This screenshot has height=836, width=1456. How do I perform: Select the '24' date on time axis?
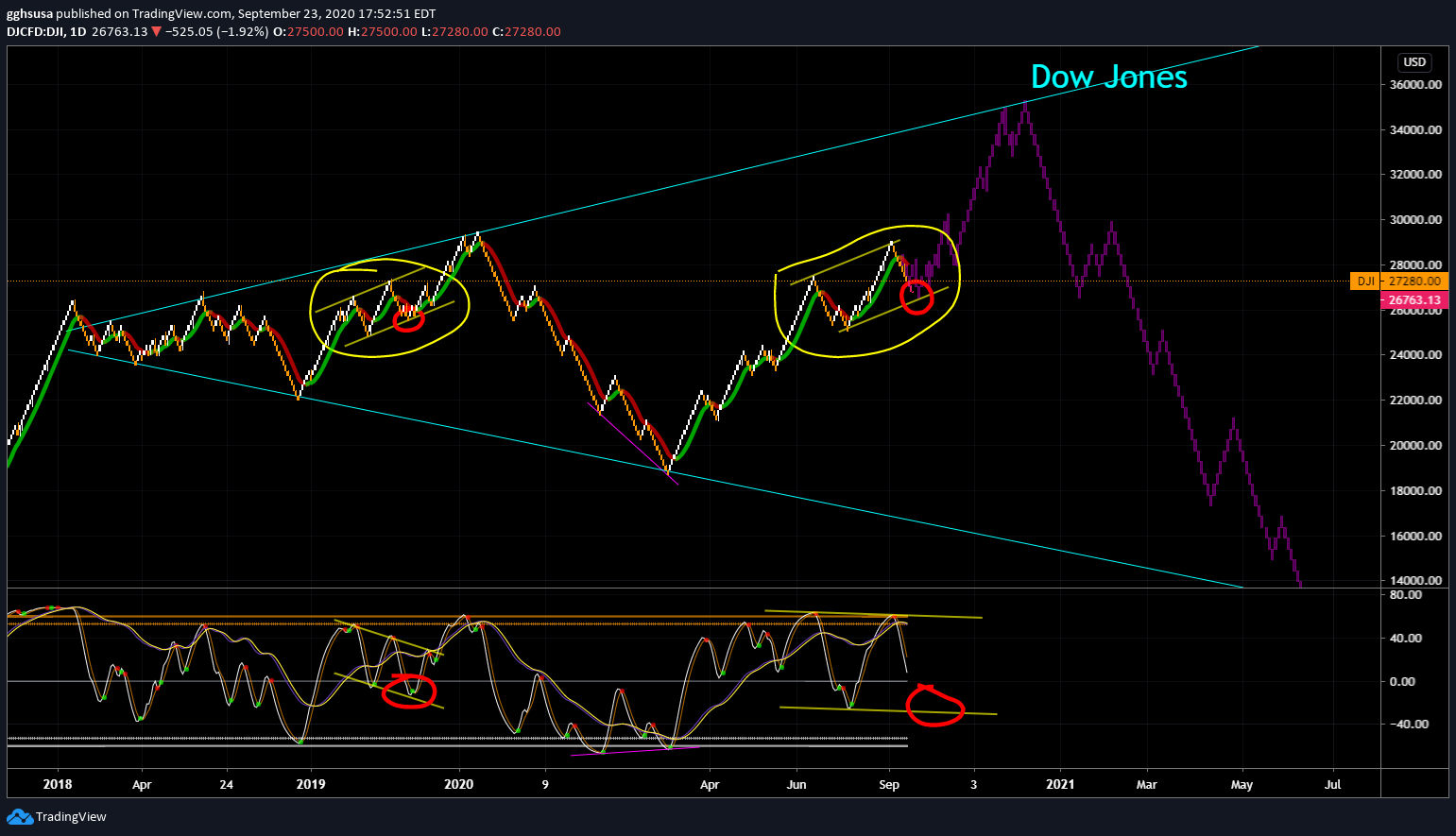[227, 785]
